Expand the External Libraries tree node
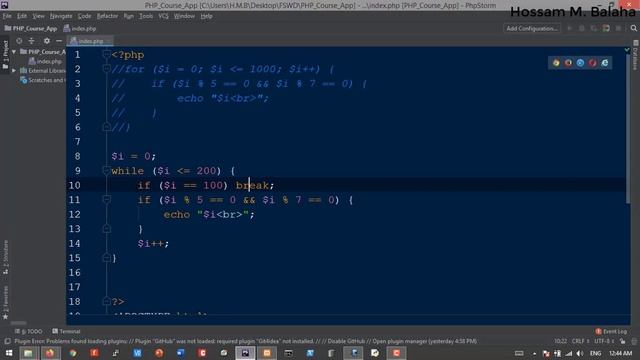This screenshot has width=640, height=360. pos(14,71)
